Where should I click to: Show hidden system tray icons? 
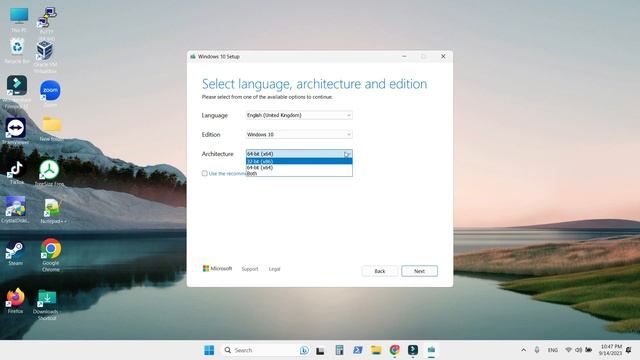(x=524, y=350)
